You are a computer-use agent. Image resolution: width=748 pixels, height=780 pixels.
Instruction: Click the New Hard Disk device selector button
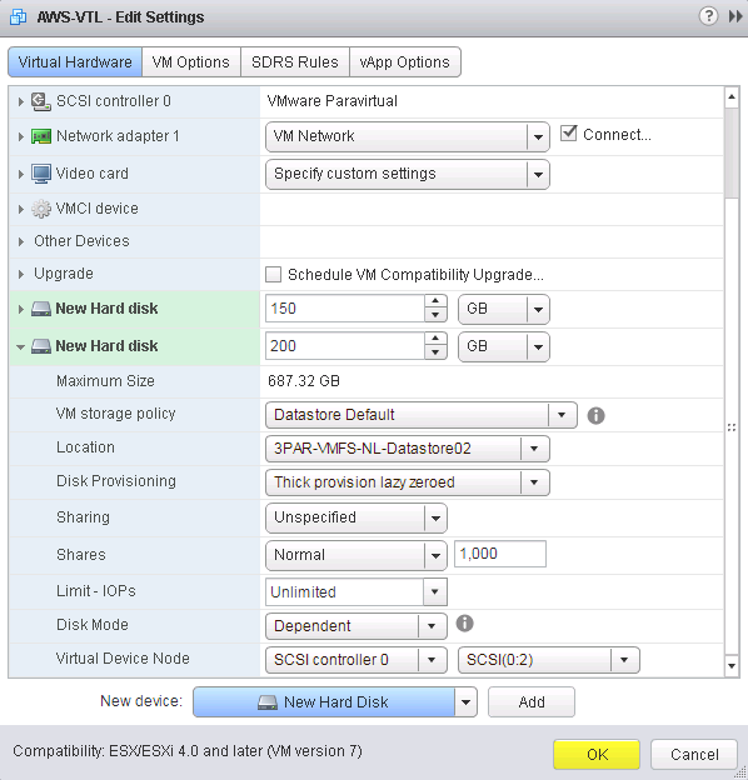click(324, 702)
